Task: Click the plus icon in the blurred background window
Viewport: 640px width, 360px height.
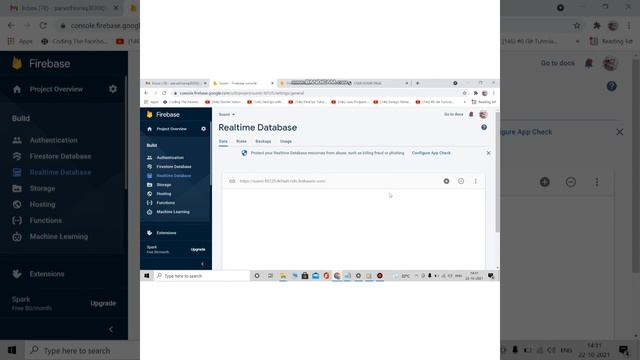Action: (x=544, y=182)
